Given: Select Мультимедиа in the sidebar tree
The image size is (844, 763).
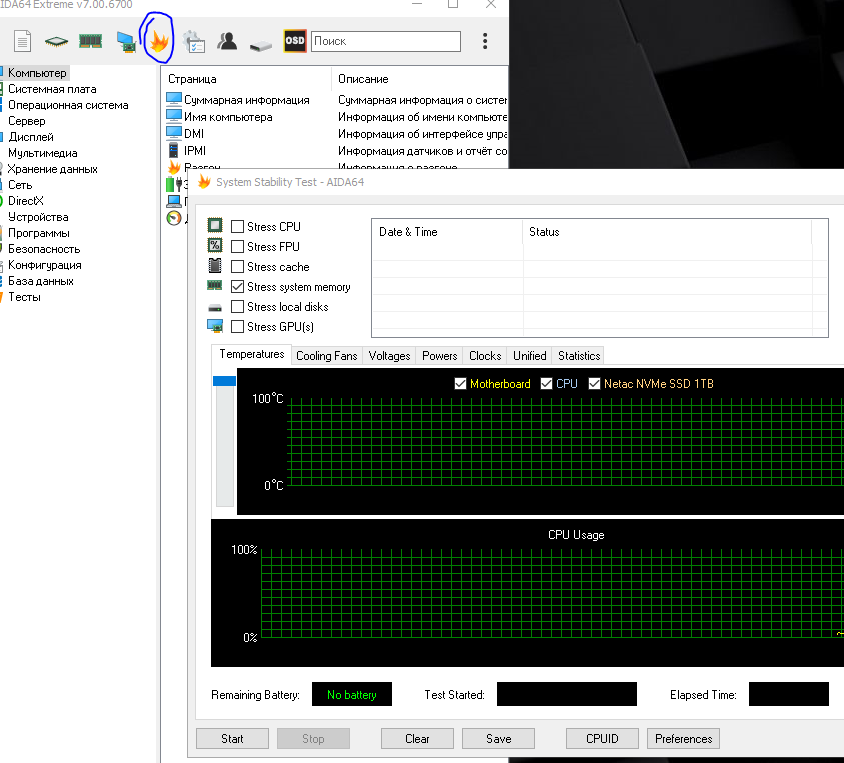Looking at the screenshot, I should tap(43, 153).
